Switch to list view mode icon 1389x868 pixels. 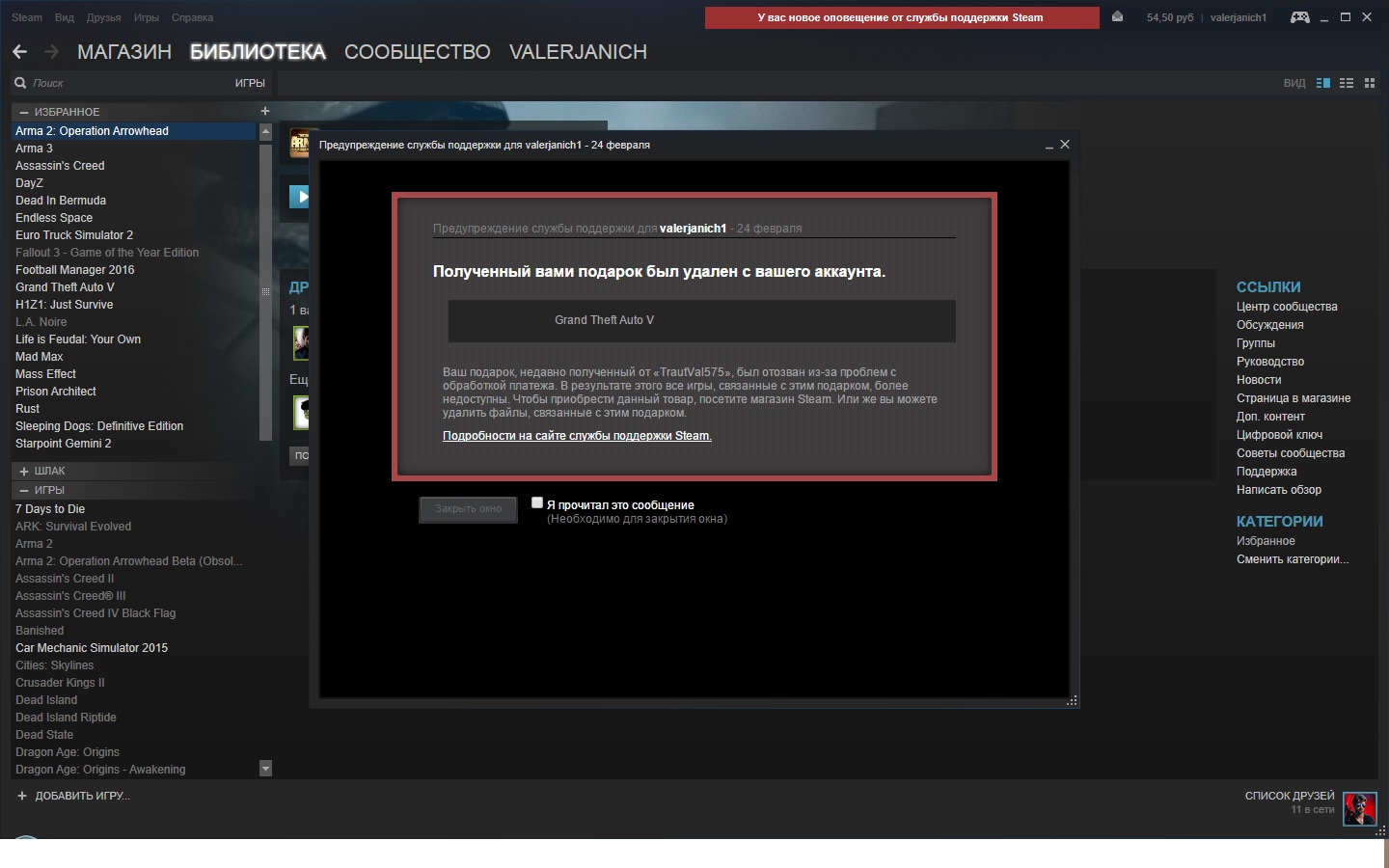[1347, 83]
